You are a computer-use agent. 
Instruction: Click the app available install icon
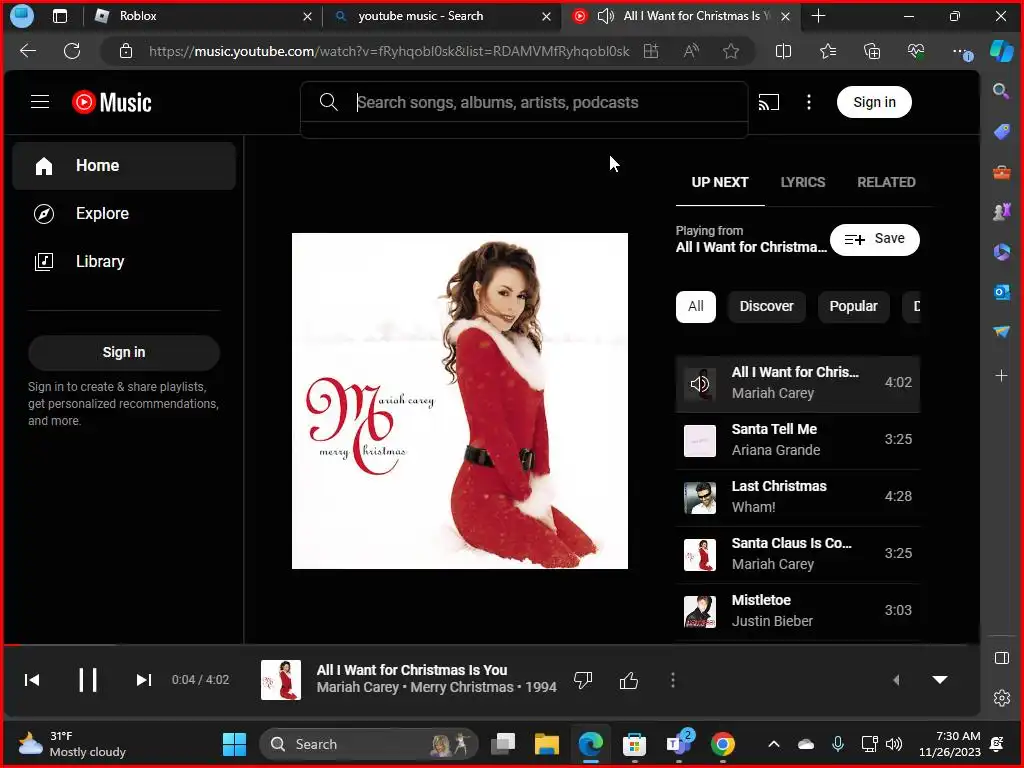tap(651, 51)
